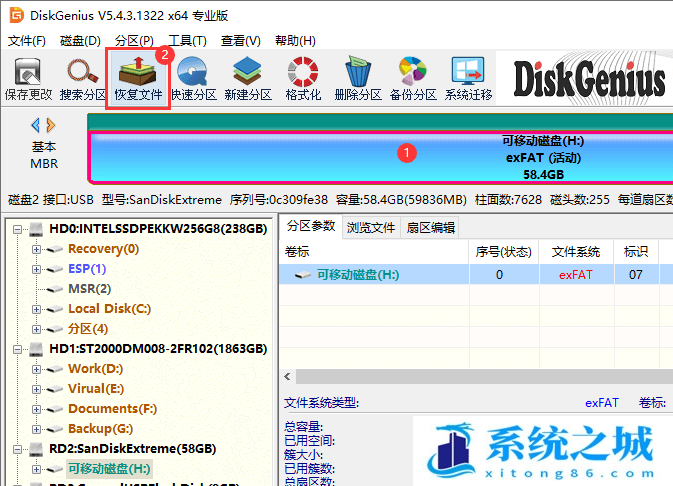The image size is (673, 486).
Task: Switch to the 浏览文件 tab
Action: pos(371,227)
